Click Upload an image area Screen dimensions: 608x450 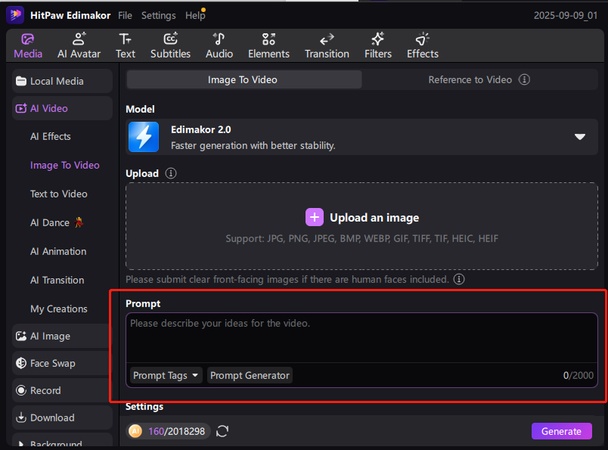[x=361, y=226]
